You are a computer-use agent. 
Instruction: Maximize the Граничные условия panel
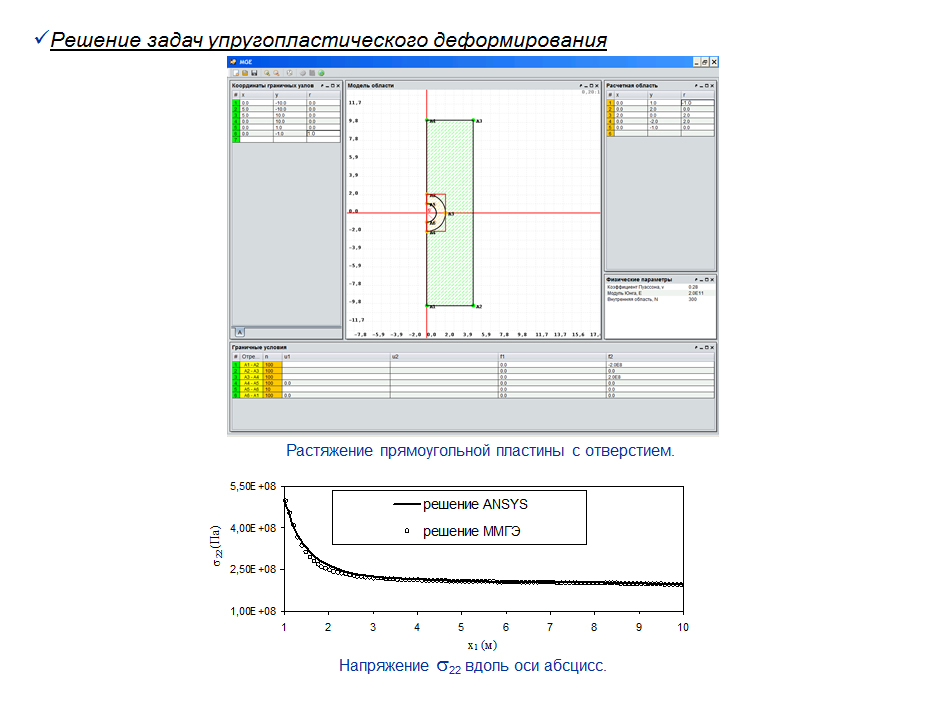tap(707, 348)
